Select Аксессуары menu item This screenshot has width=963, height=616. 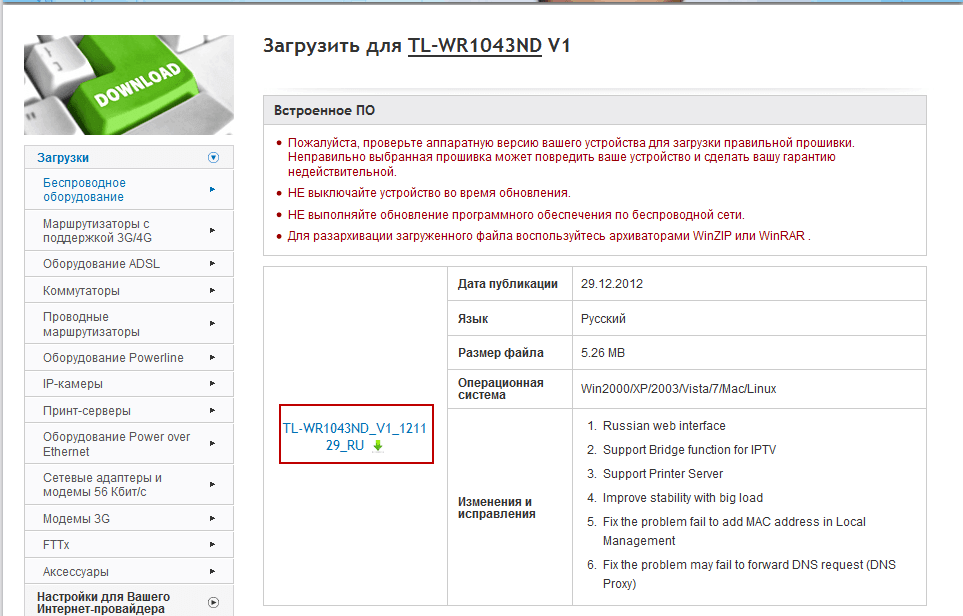[76, 572]
